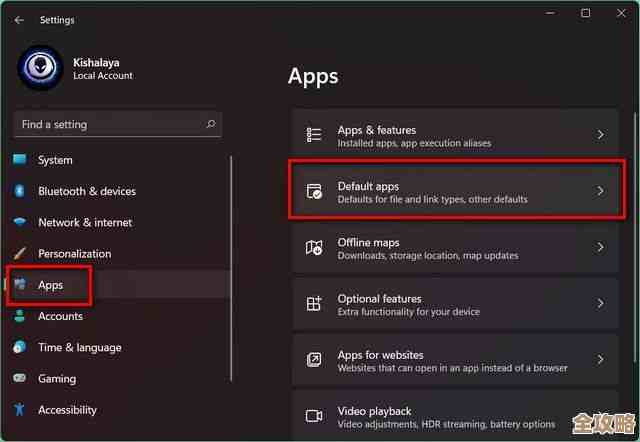Close the Settings window
Image resolution: width=640 pixels, height=442 pixels.
(x=621, y=13)
